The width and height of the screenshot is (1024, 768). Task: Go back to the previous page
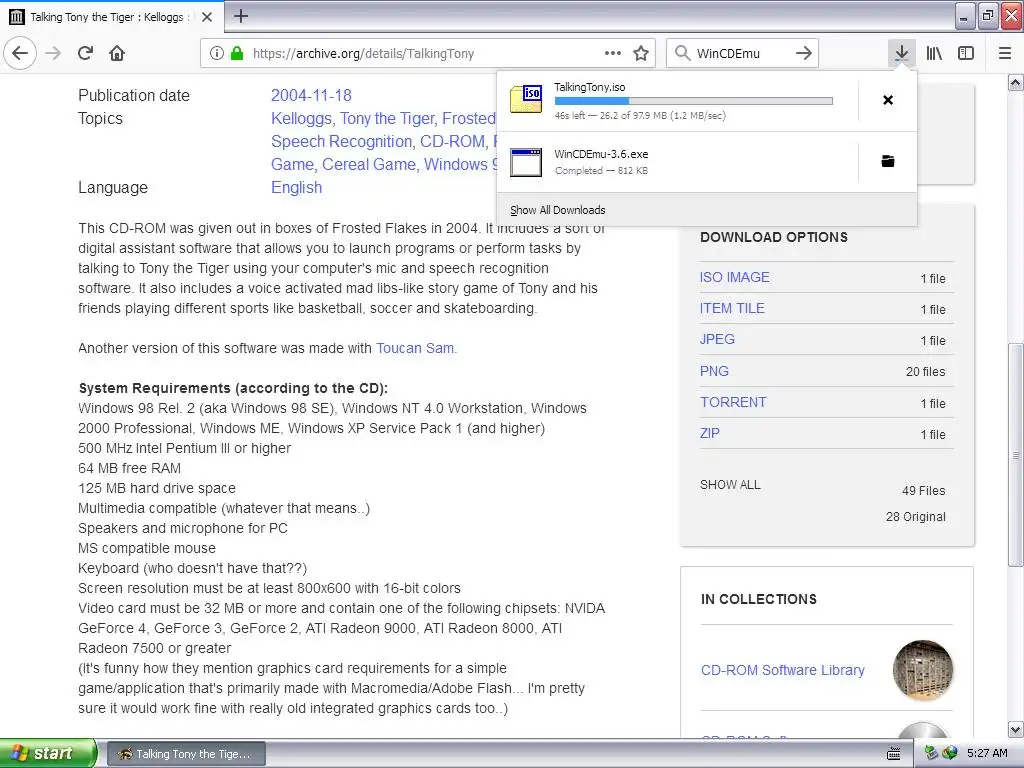point(20,53)
